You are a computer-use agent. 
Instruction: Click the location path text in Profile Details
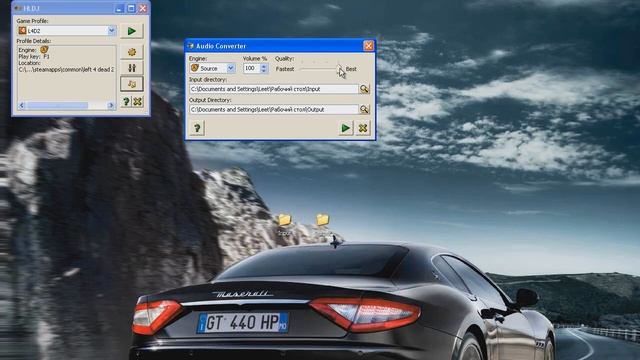[x=66, y=70]
